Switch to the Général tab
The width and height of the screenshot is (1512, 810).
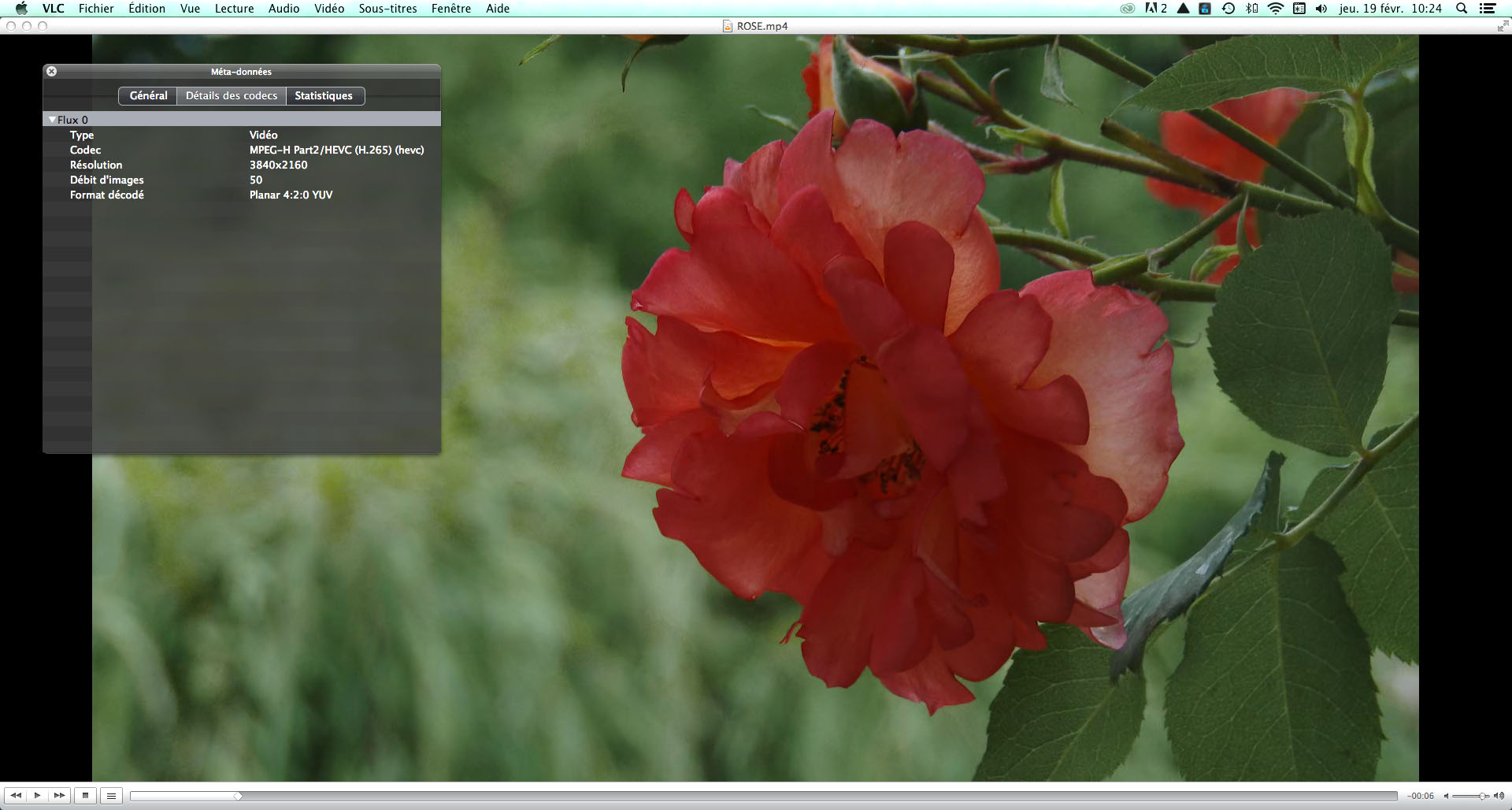click(x=148, y=95)
